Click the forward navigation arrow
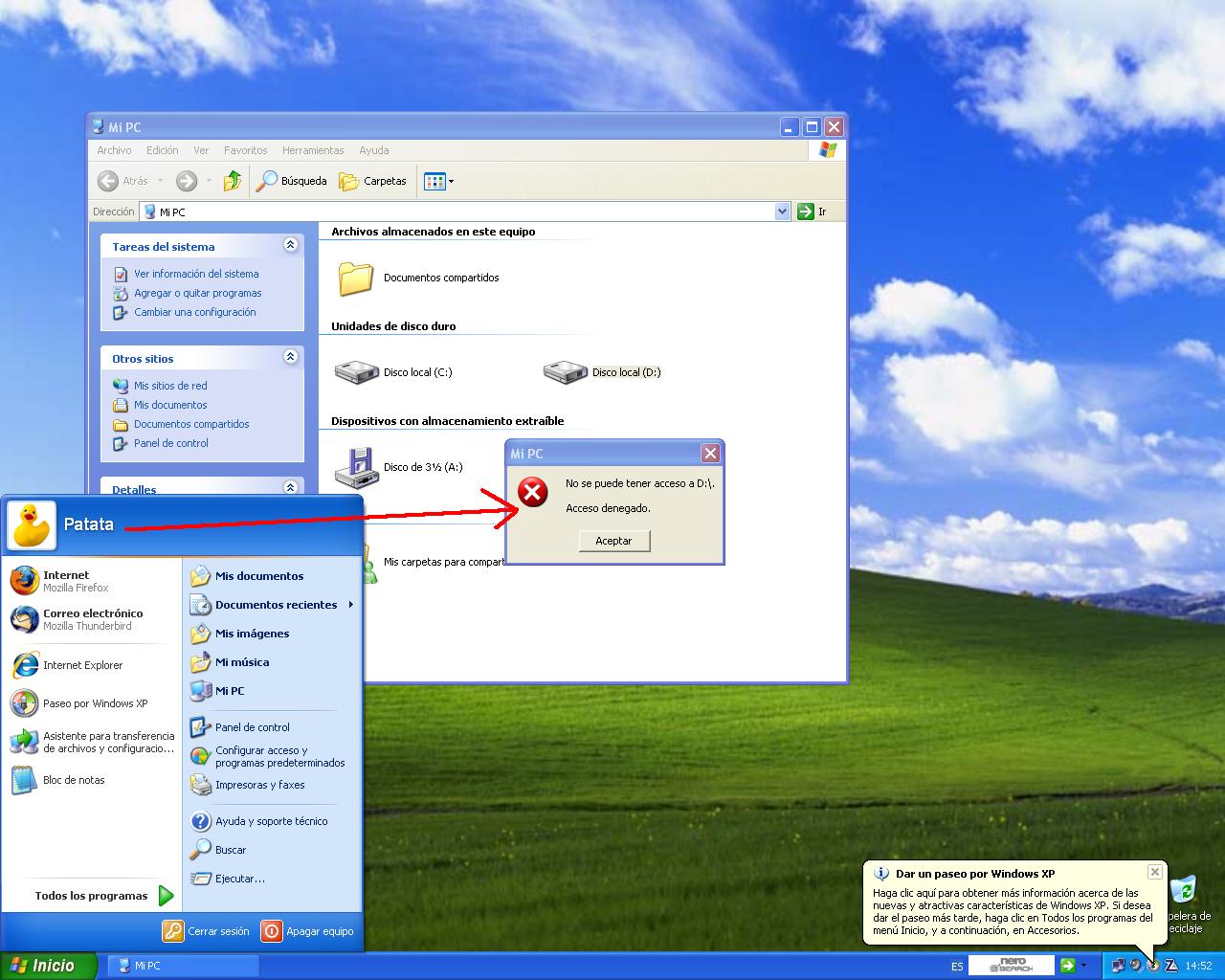 click(187, 180)
